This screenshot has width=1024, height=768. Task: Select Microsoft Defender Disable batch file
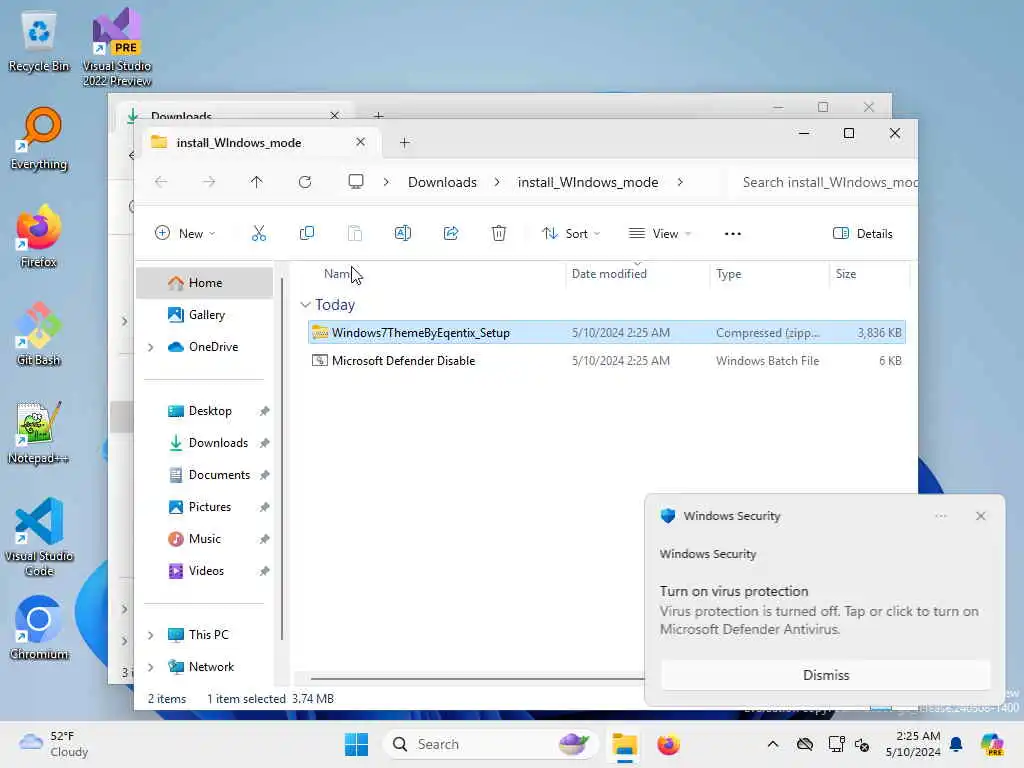click(607, 360)
